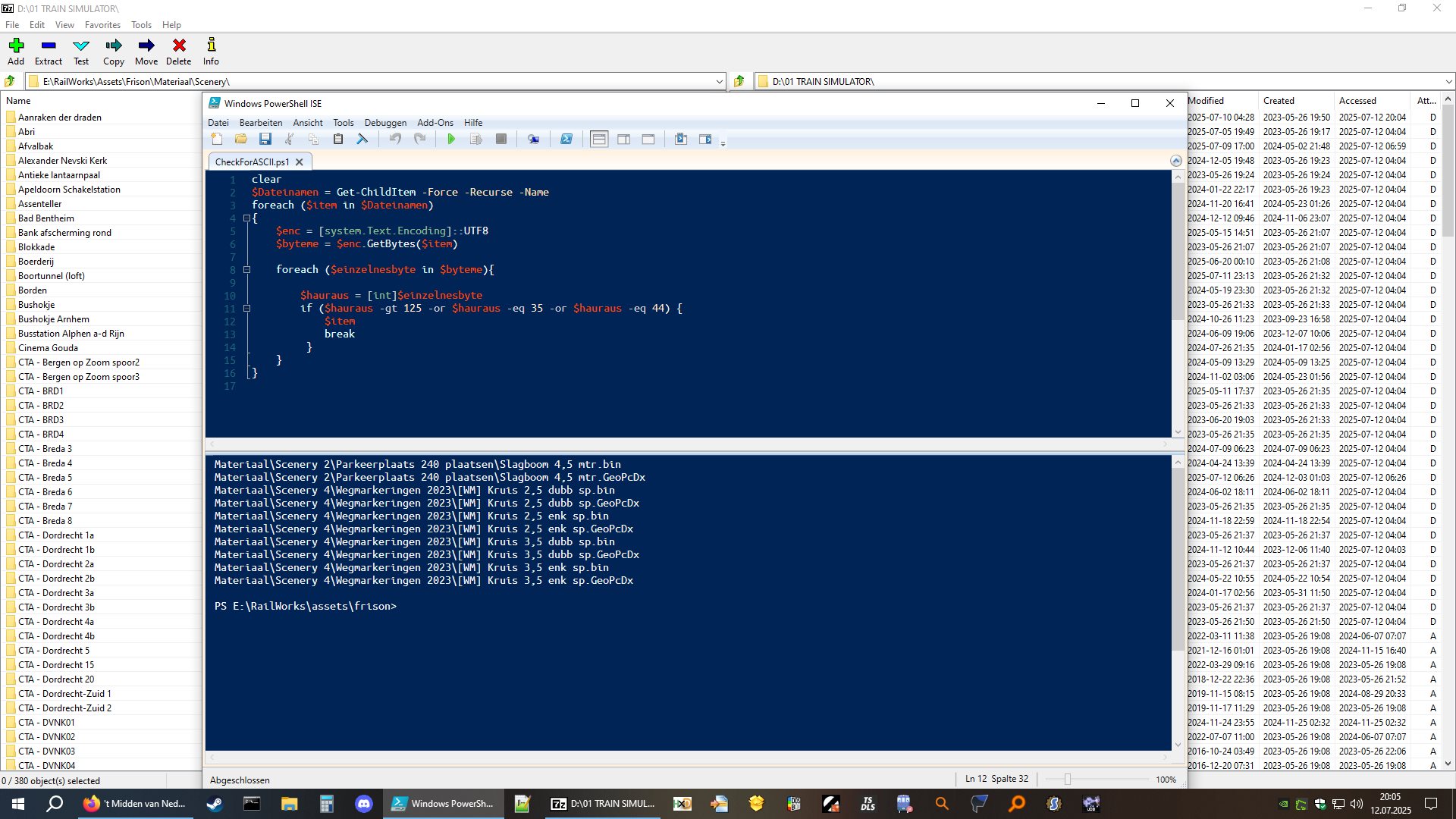Open new remote PowerShell tab
Image resolution: width=1456 pixels, height=819 pixels.
click(x=534, y=139)
